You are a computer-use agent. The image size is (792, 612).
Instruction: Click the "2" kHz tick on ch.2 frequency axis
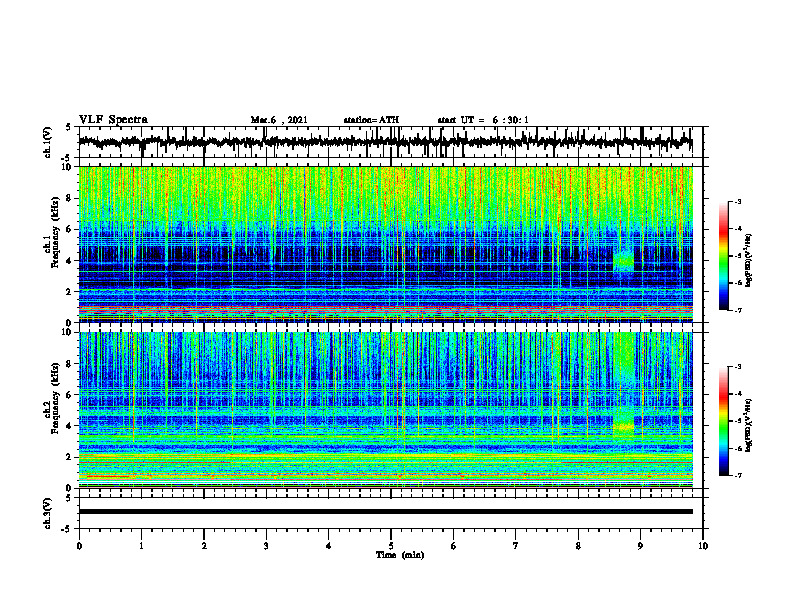[69, 457]
